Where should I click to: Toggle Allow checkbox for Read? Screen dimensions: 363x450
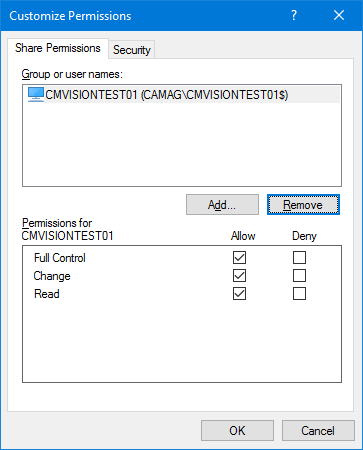239,294
